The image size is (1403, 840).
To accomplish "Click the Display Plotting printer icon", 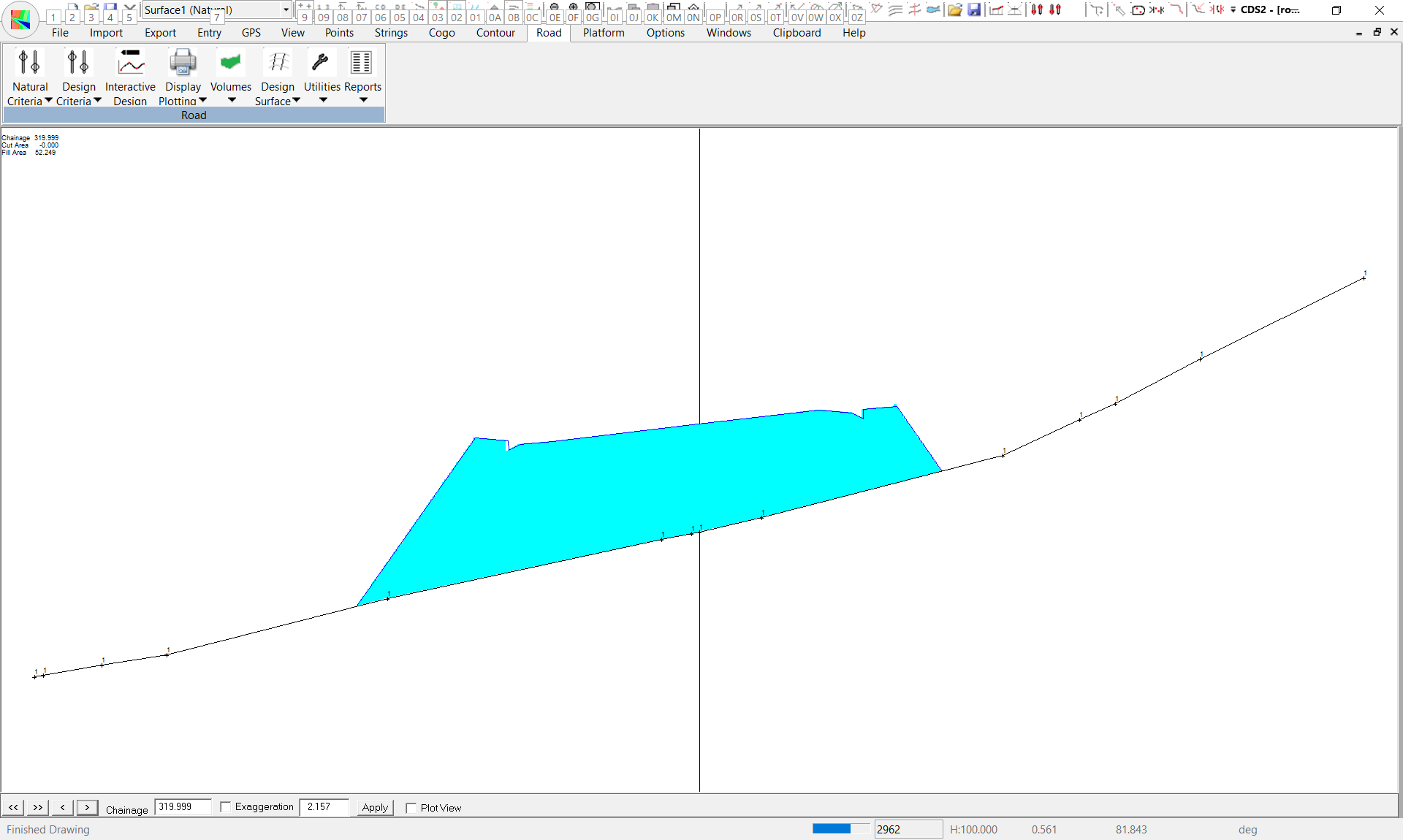I will click(183, 64).
